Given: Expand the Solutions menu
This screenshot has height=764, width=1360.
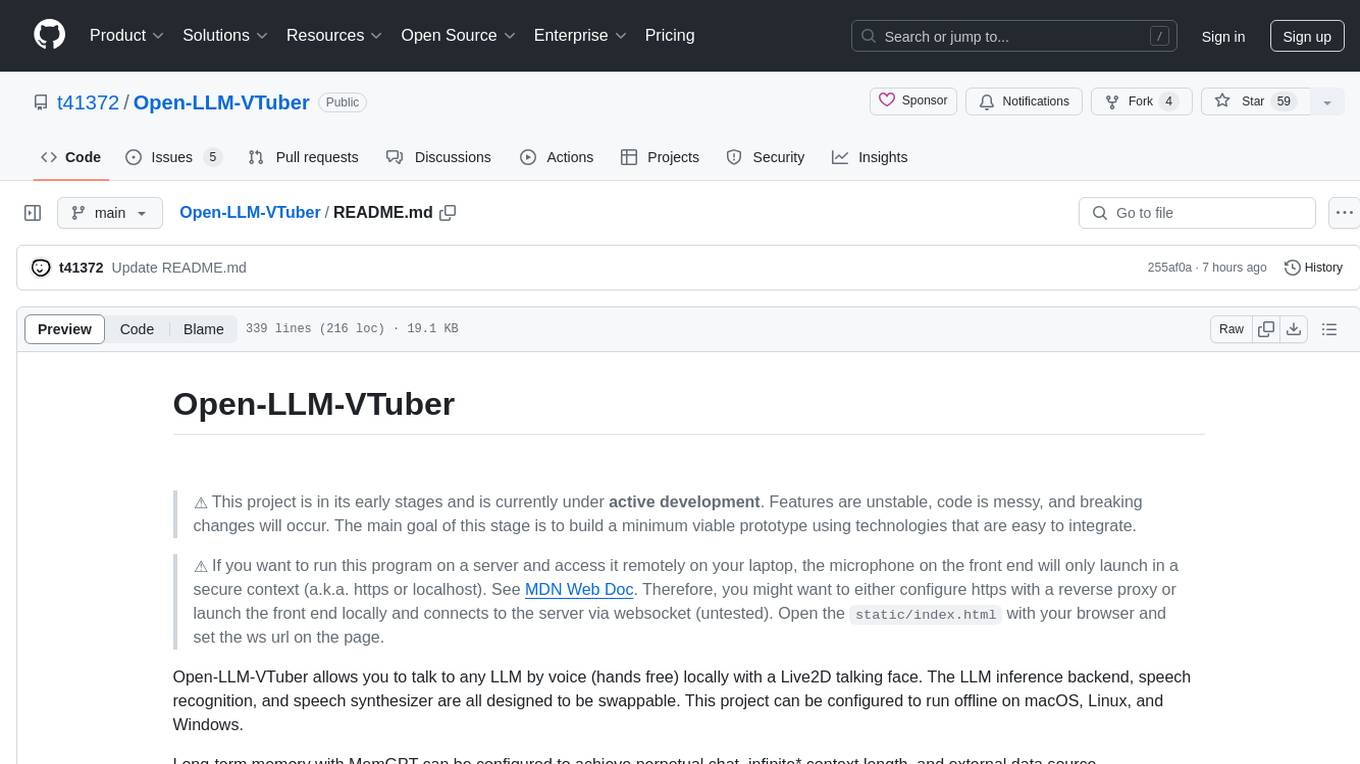Looking at the screenshot, I should 225,35.
